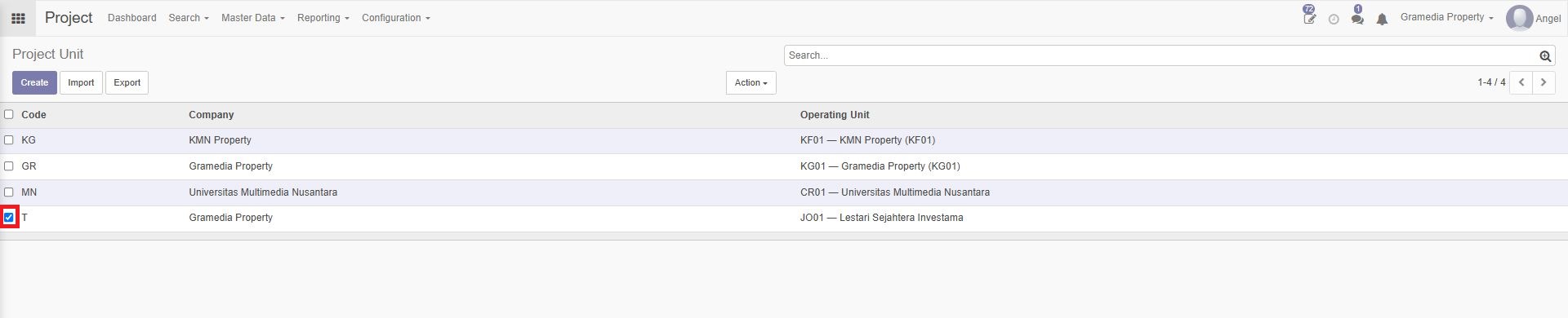
Task: Open the apps grid menu icon
Action: pos(18,18)
